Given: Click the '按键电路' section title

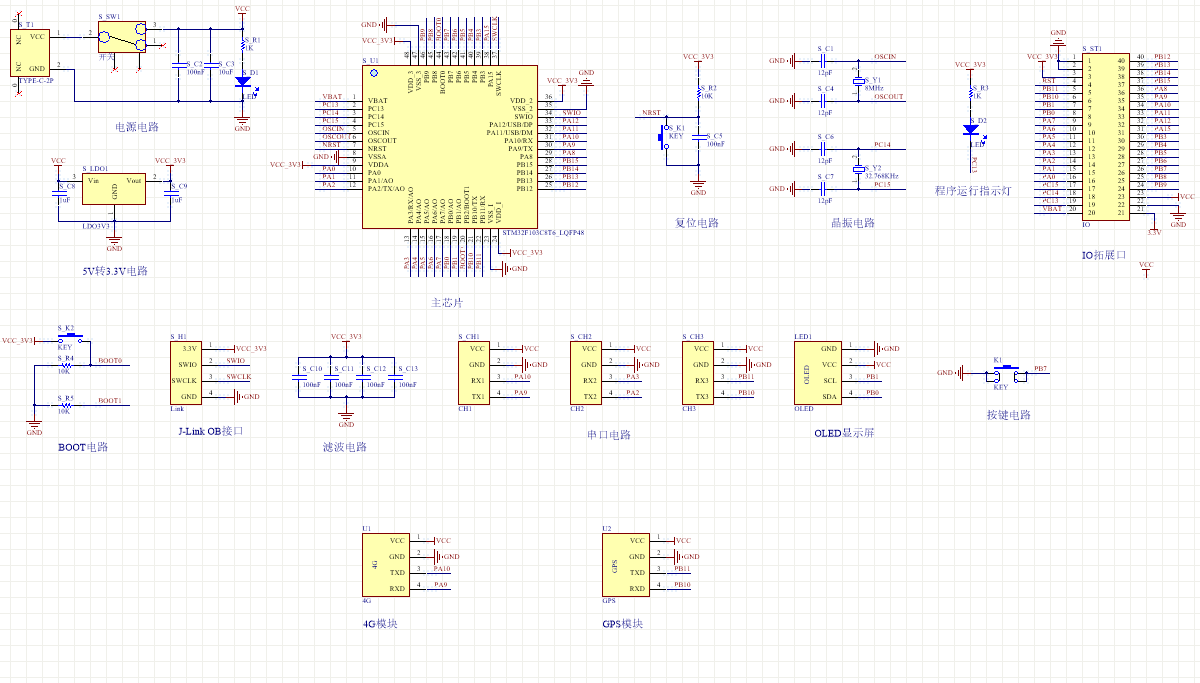Looking at the screenshot, I should (x=1008, y=415).
